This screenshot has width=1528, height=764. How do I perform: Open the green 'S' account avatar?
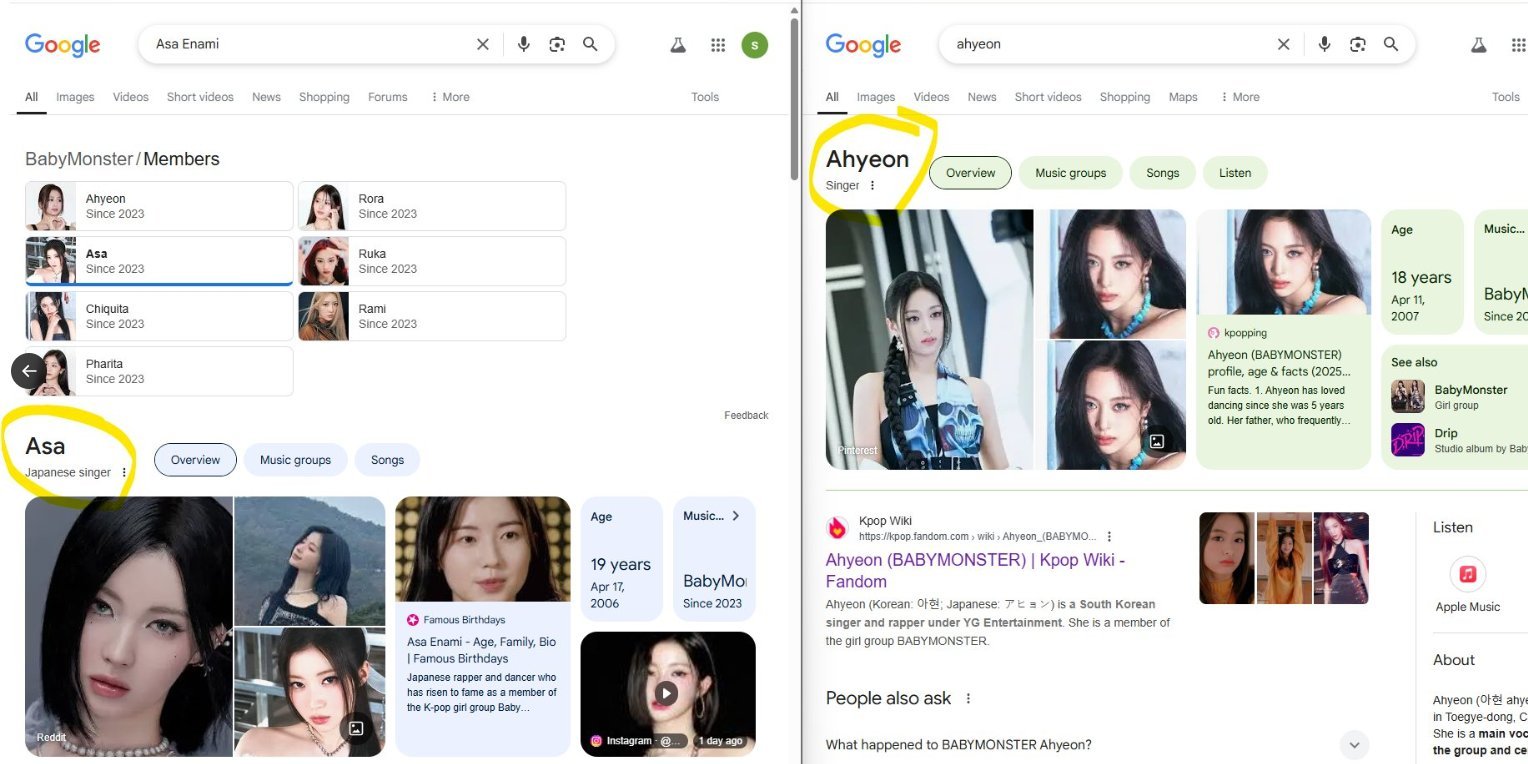click(x=755, y=45)
